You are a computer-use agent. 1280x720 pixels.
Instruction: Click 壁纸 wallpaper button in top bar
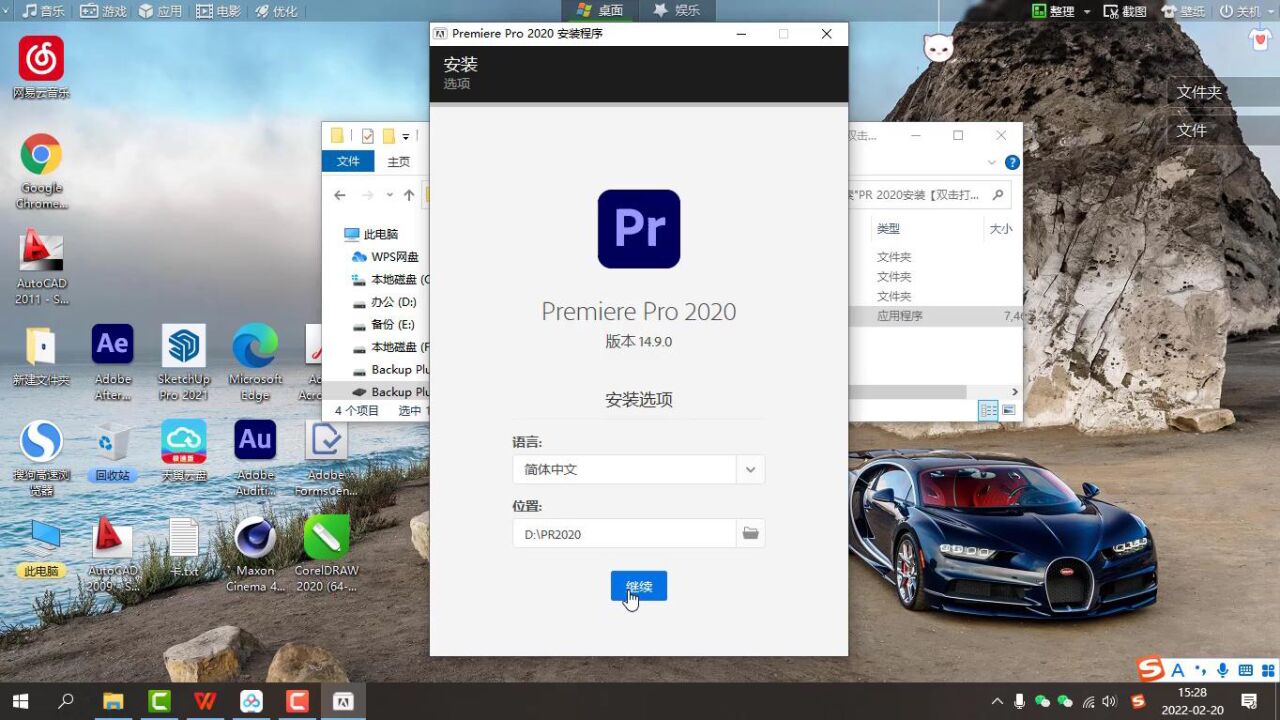1182,11
